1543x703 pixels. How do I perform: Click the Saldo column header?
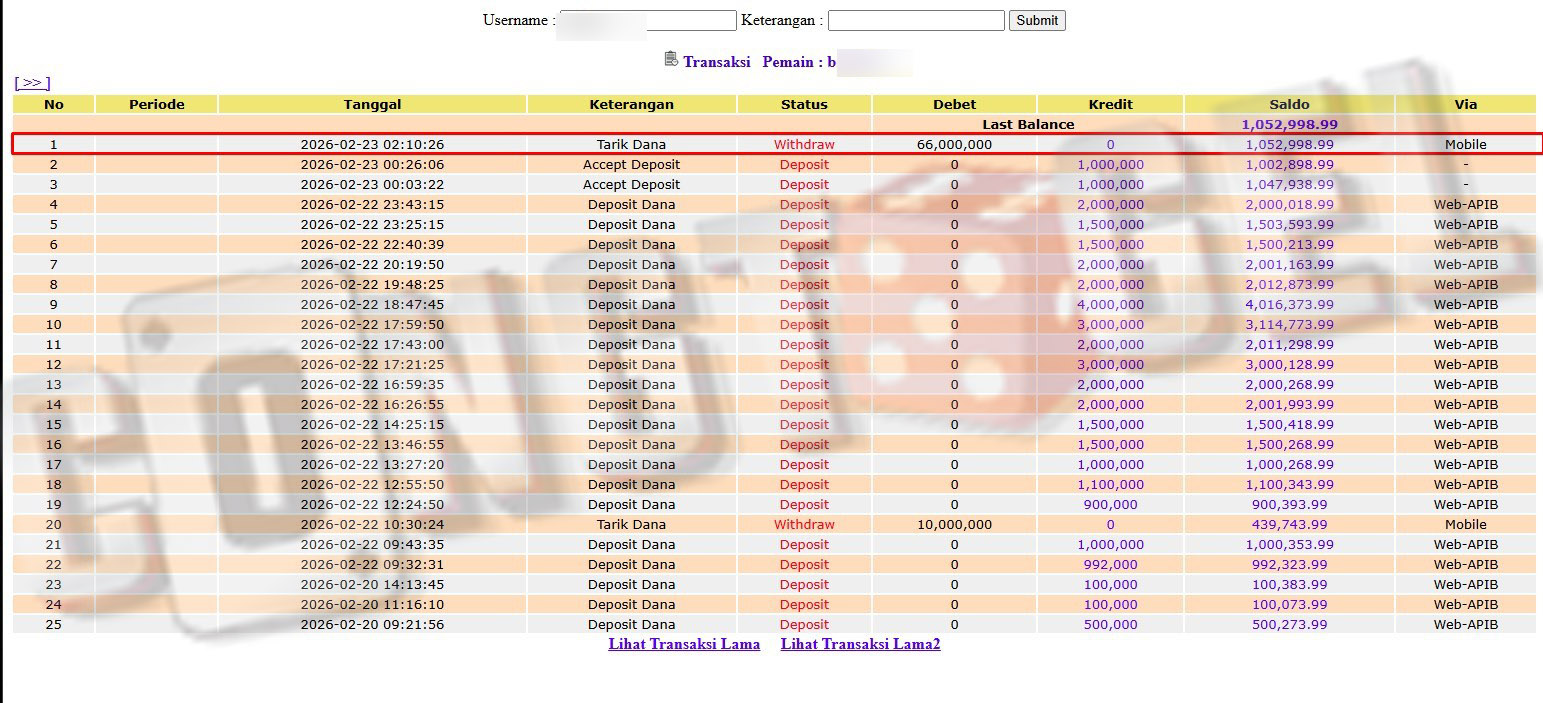1289,104
